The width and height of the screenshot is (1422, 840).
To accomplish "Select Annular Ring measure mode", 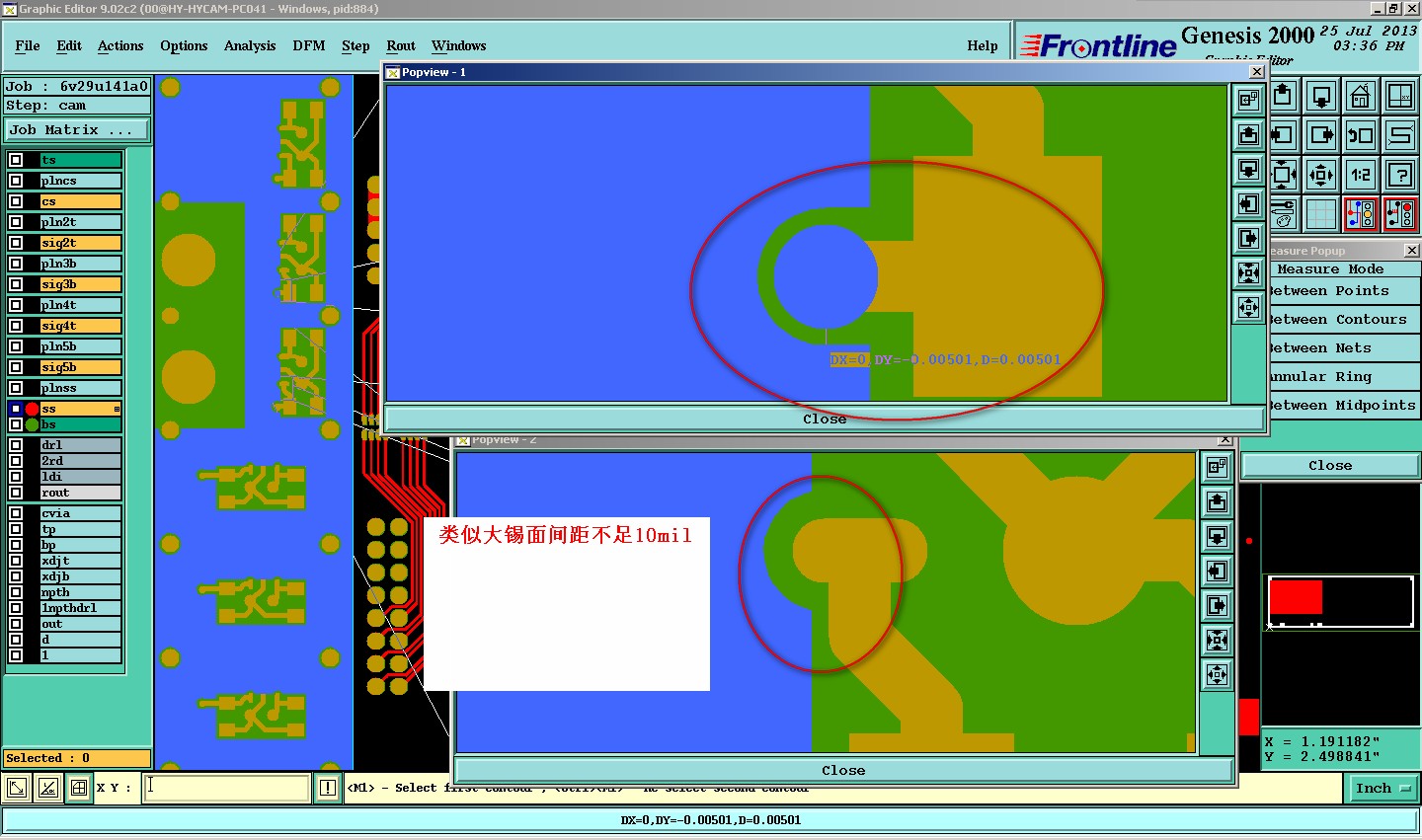I will [x=1343, y=376].
